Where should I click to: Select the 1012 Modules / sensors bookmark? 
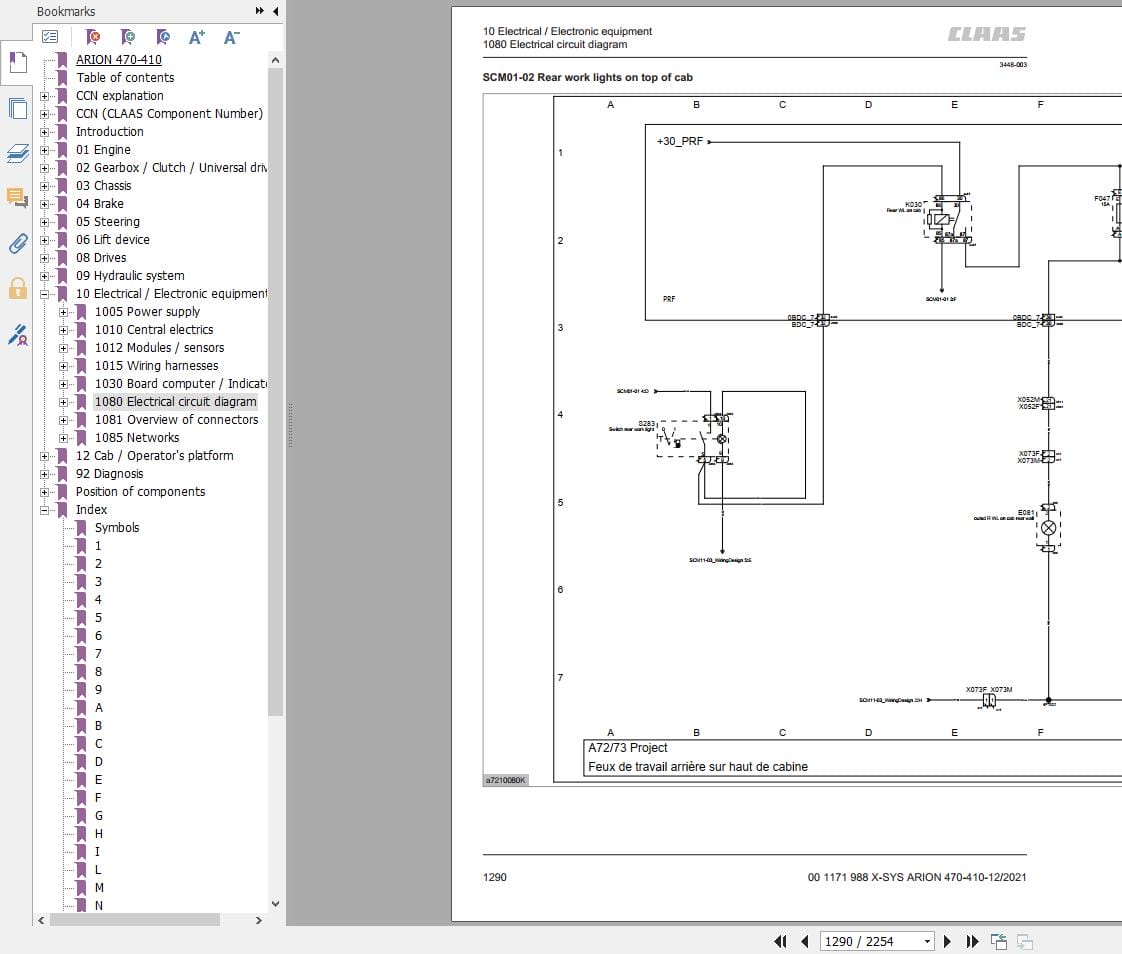pos(160,348)
